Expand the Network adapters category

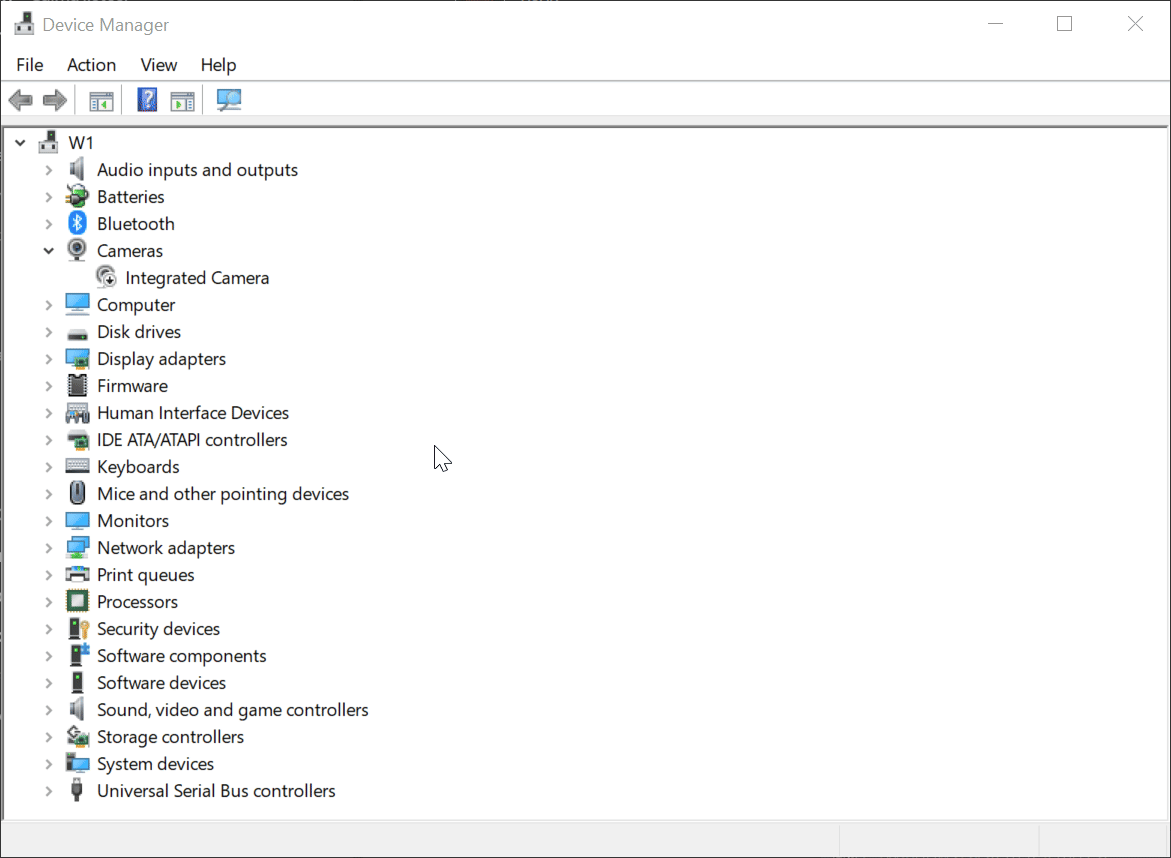click(49, 547)
